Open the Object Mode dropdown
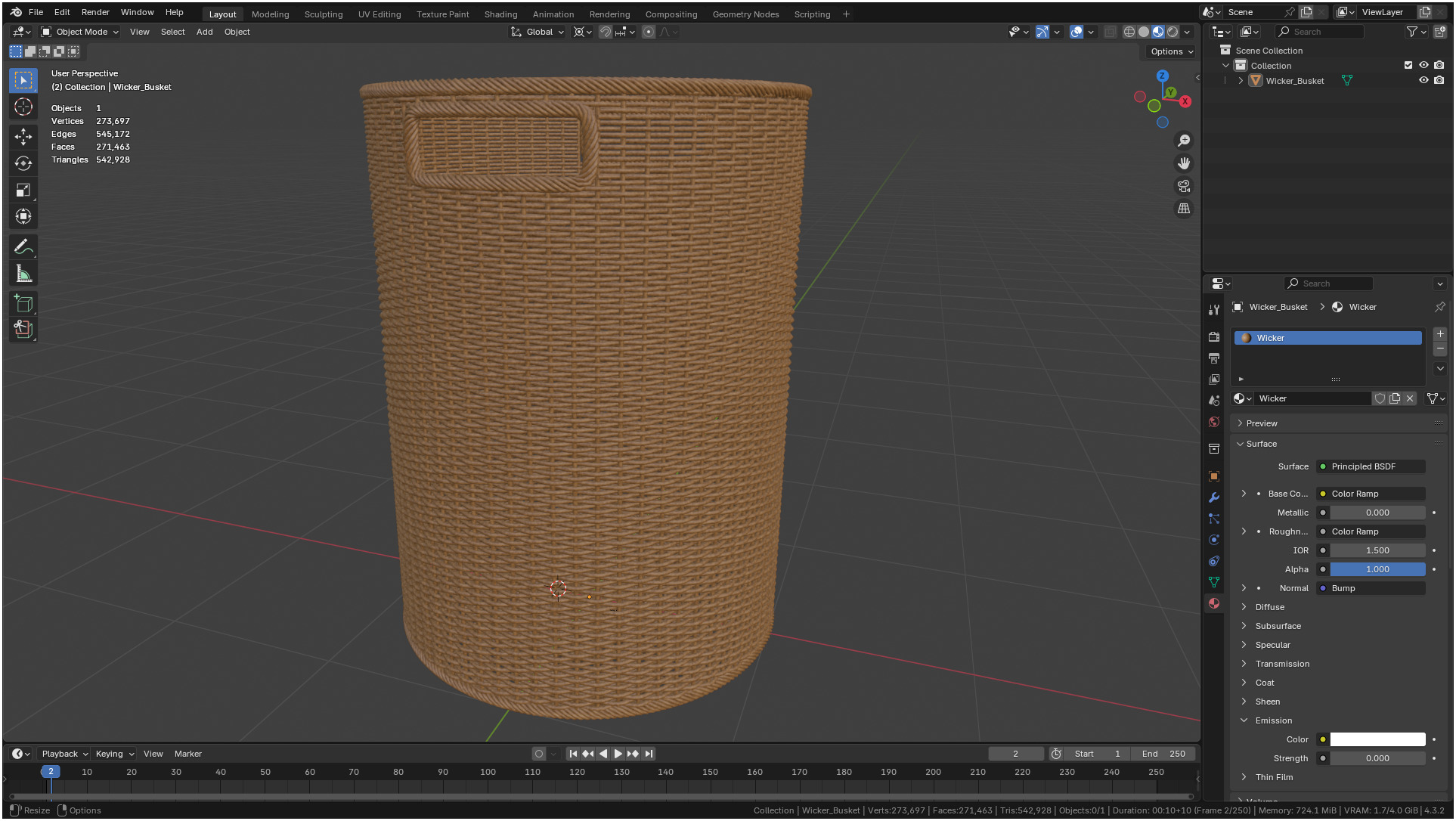The height and width of the screenshot is (821, 1456). click(x=80, y=32)
